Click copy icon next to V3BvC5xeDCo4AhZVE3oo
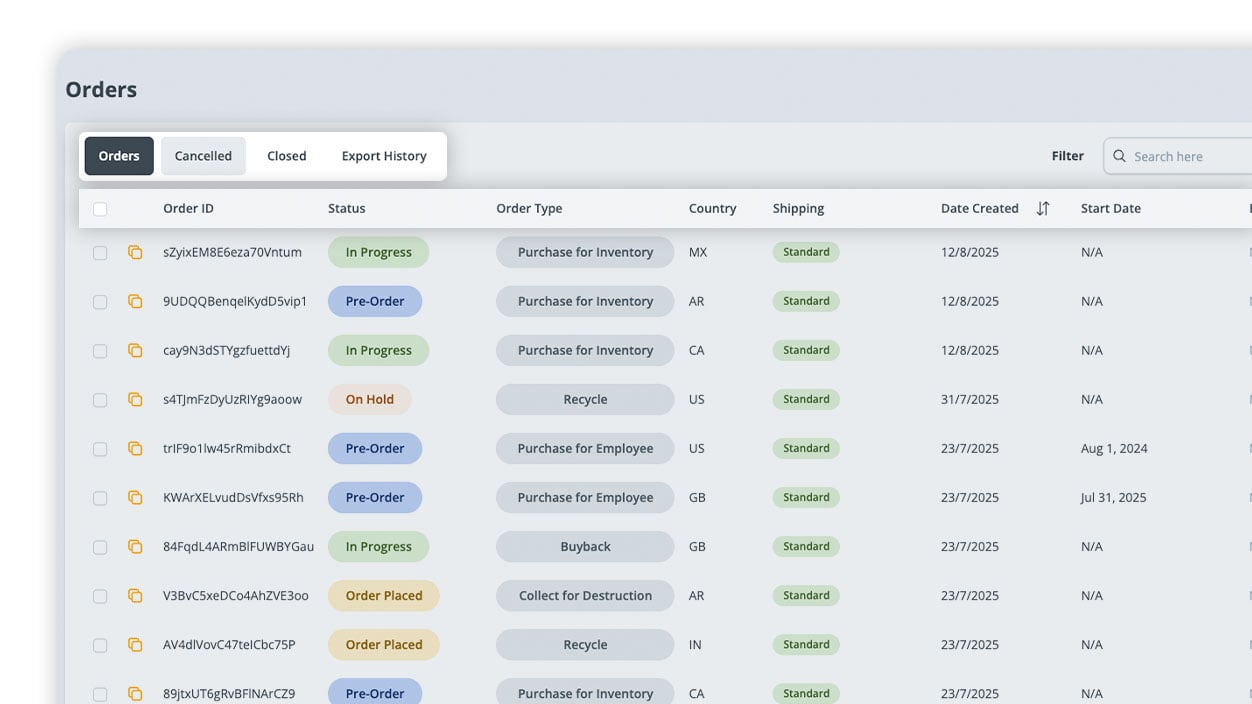 pyautogui.click(x=135, y=596)
